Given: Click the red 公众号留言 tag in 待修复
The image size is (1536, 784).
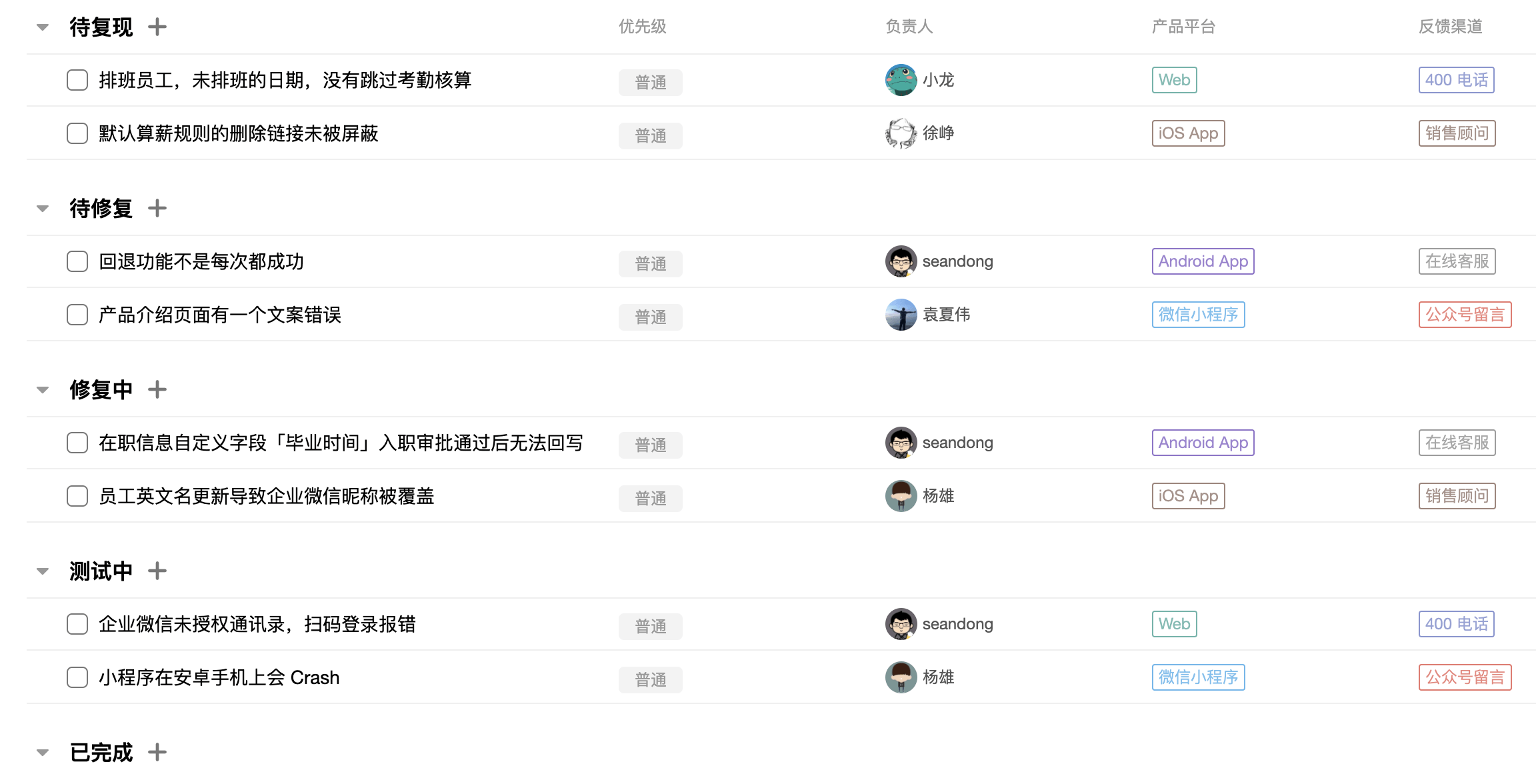Looking at the screenshot, I should (x=1465, y=315).
